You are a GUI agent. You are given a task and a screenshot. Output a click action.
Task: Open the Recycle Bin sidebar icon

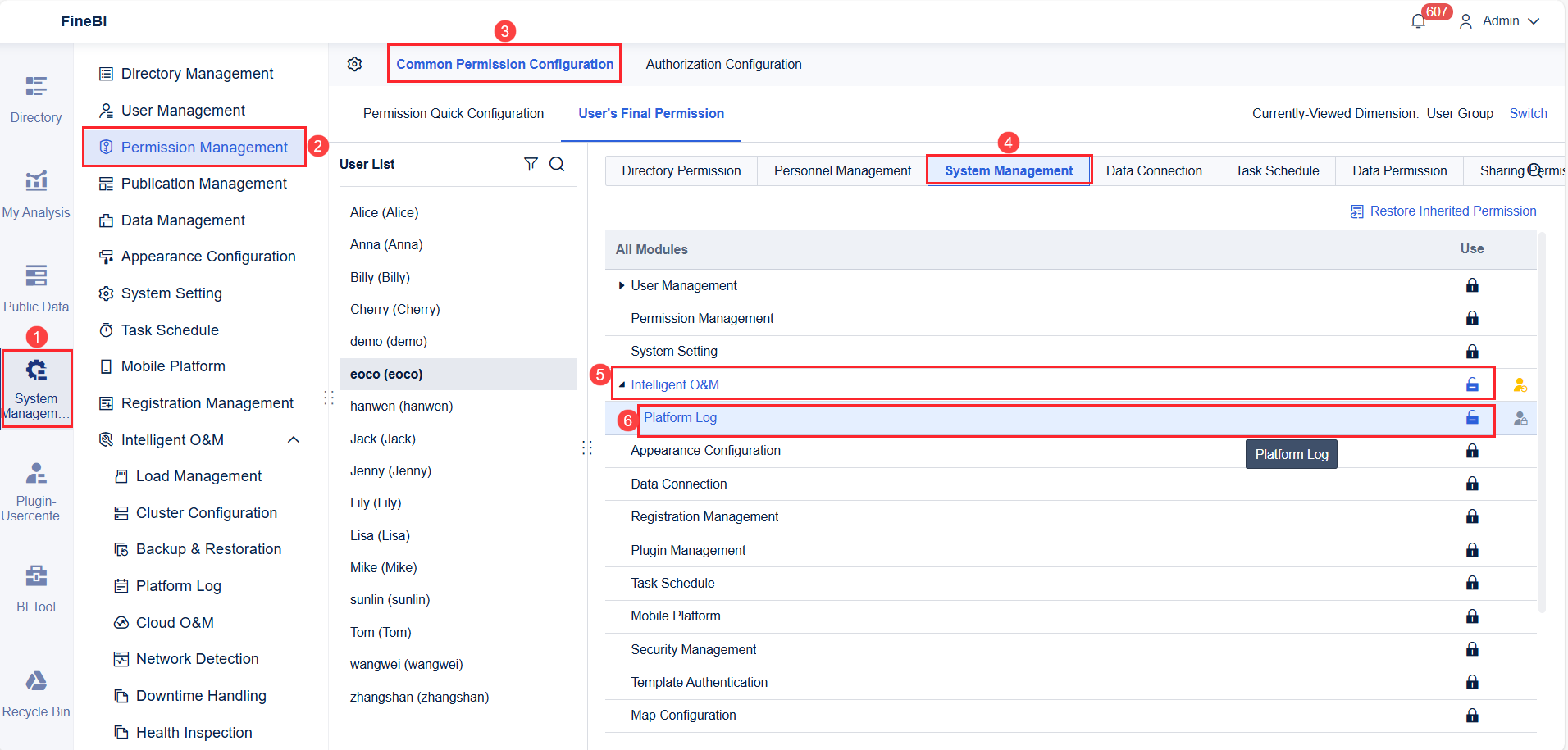tap(36, 691)
